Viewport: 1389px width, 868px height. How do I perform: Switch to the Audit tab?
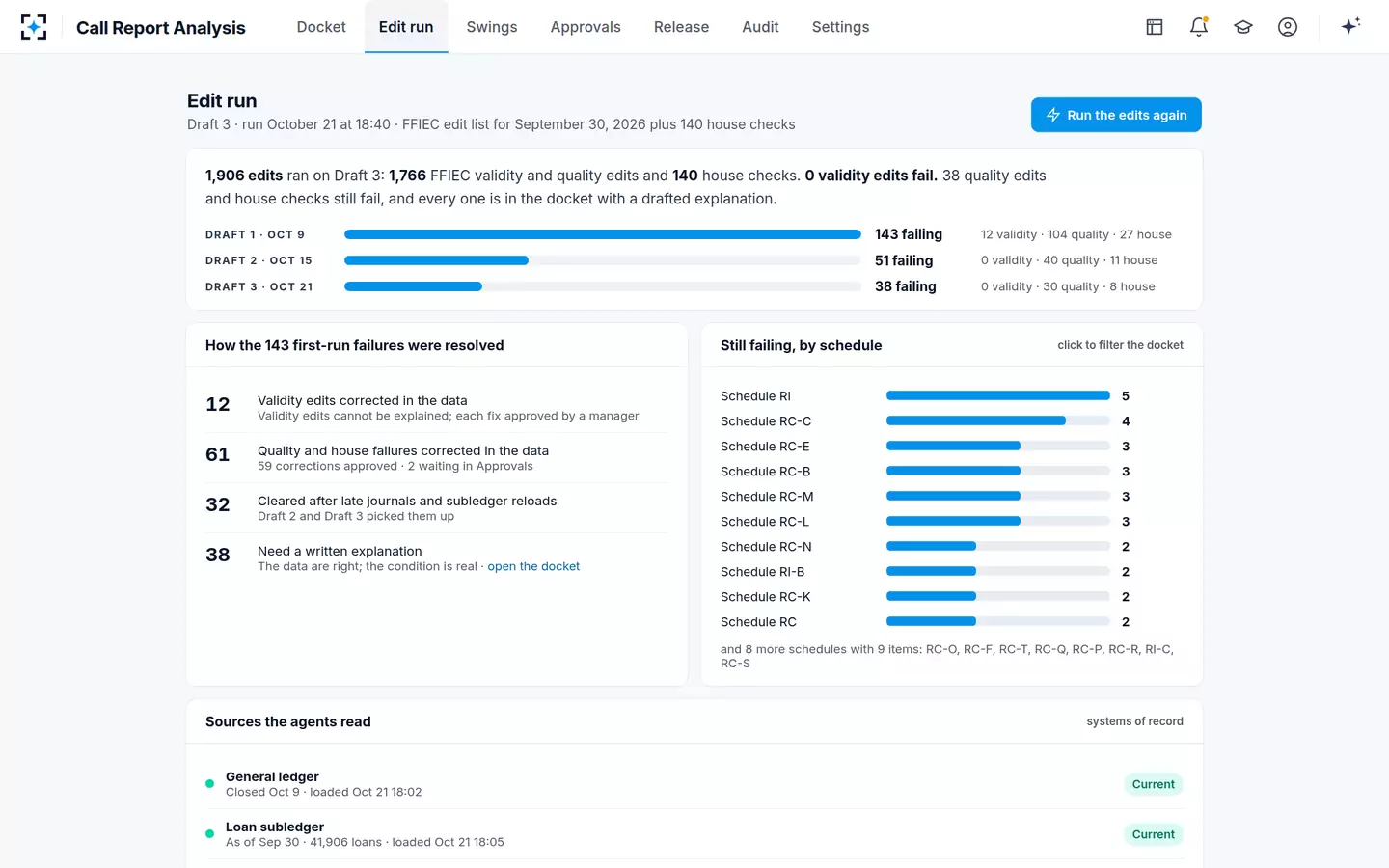(760, 27)
